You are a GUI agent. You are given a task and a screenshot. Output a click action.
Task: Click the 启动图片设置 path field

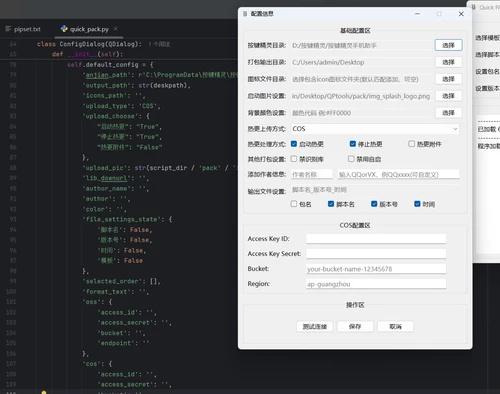362,96
